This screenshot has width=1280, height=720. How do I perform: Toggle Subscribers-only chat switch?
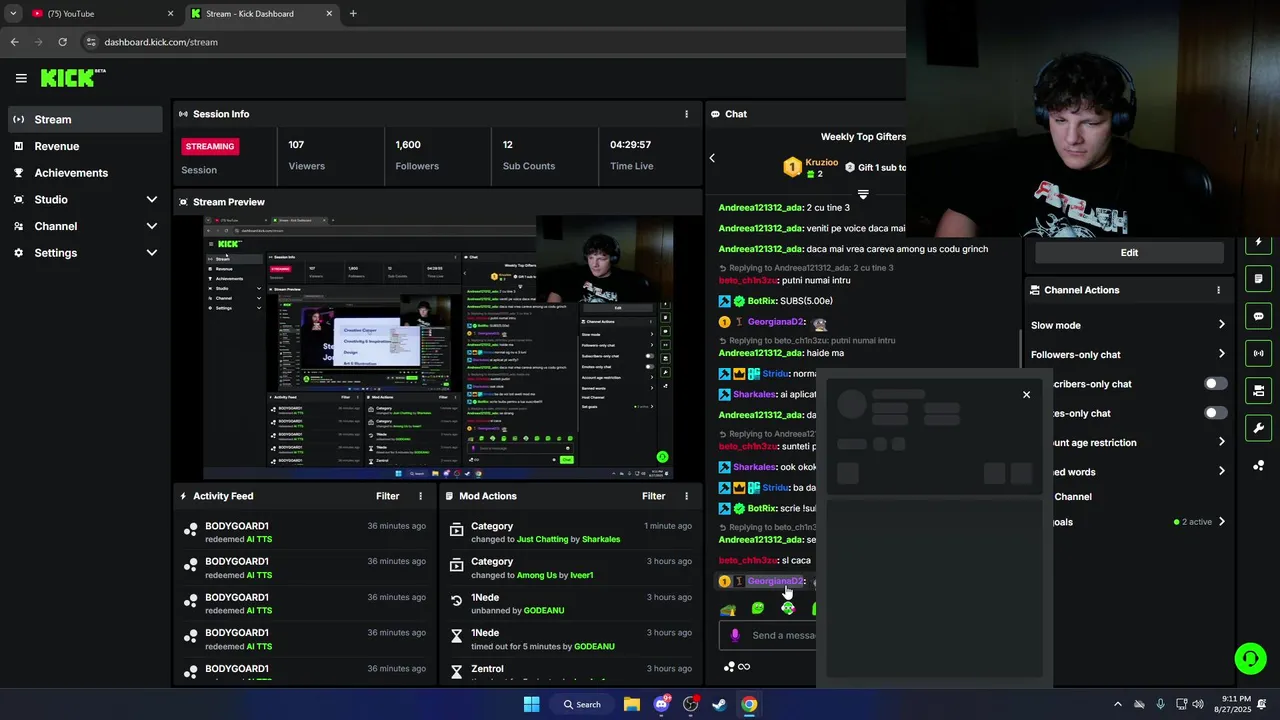tap(1215, 384)
